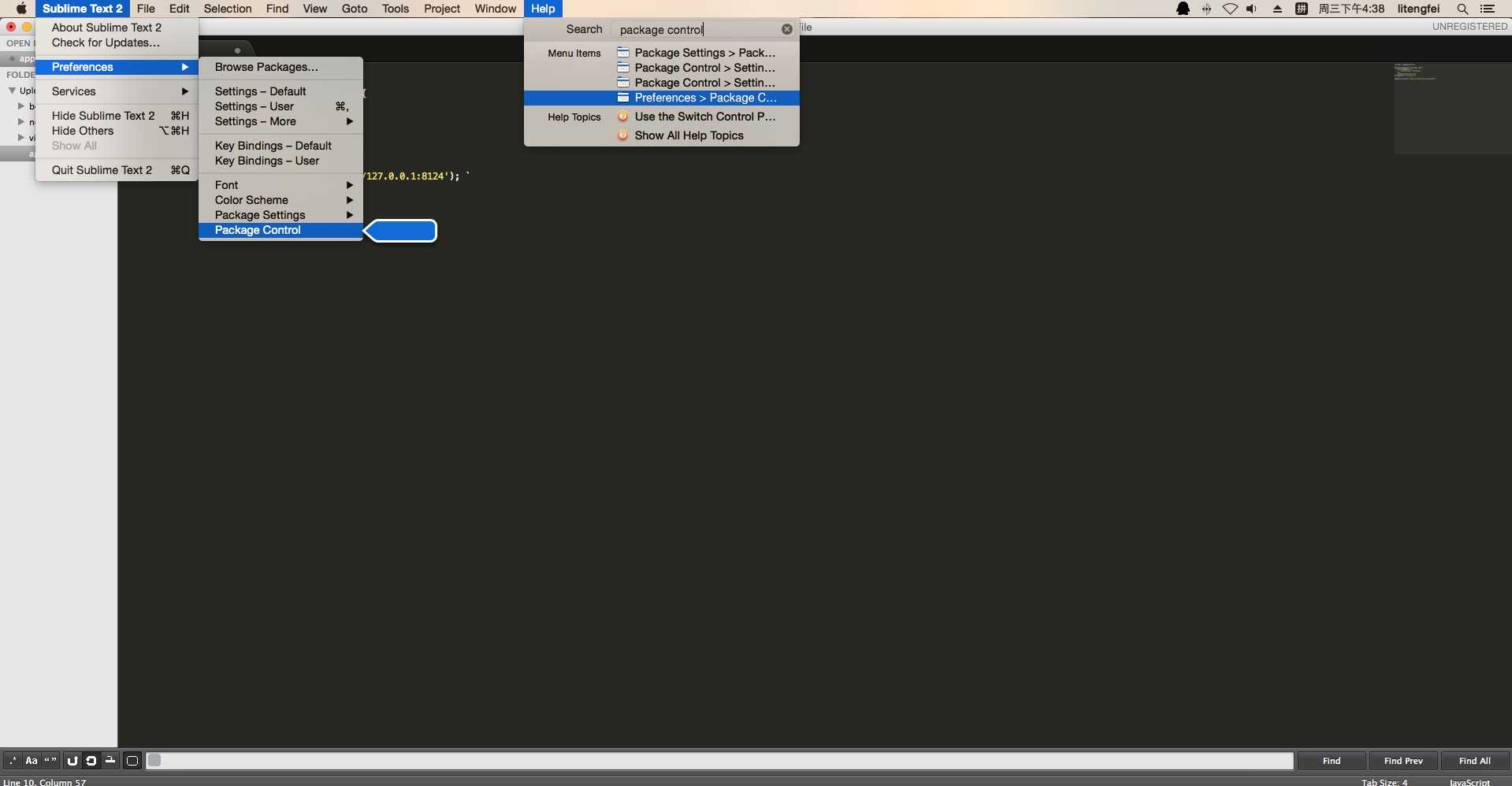
Task: Click the Bluetooth status icon
Action: click(1206, 9)
